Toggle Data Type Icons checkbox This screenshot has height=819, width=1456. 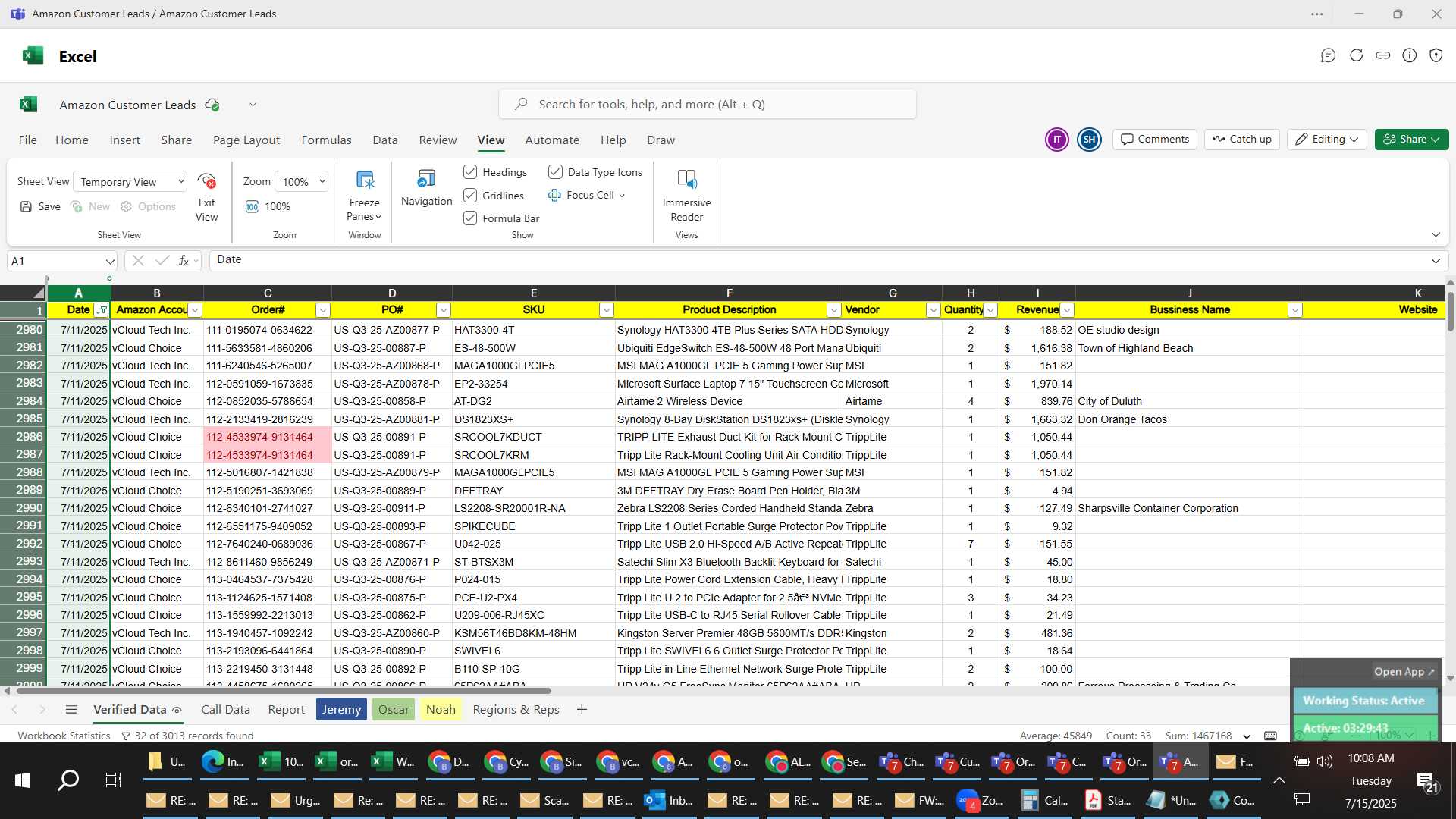pyautogui.click(x=555, y=172)
